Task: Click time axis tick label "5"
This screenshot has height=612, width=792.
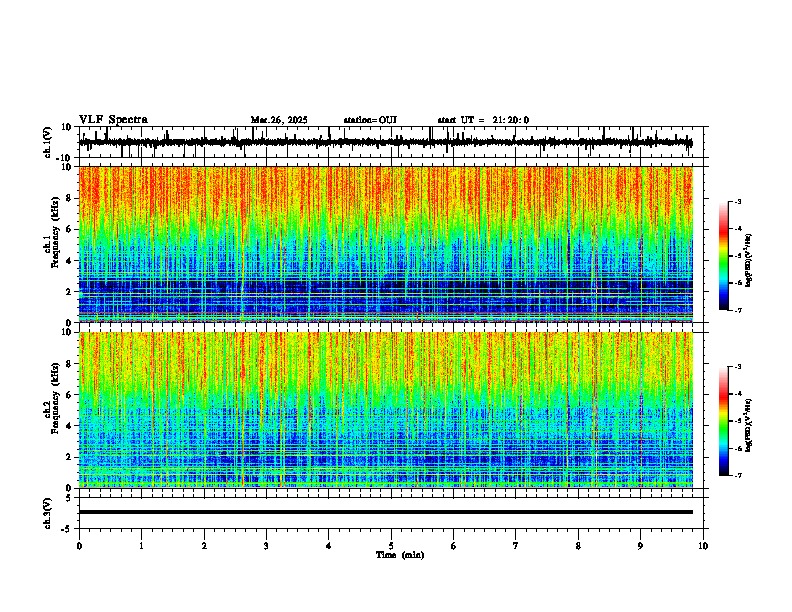Action: [391, 546]
